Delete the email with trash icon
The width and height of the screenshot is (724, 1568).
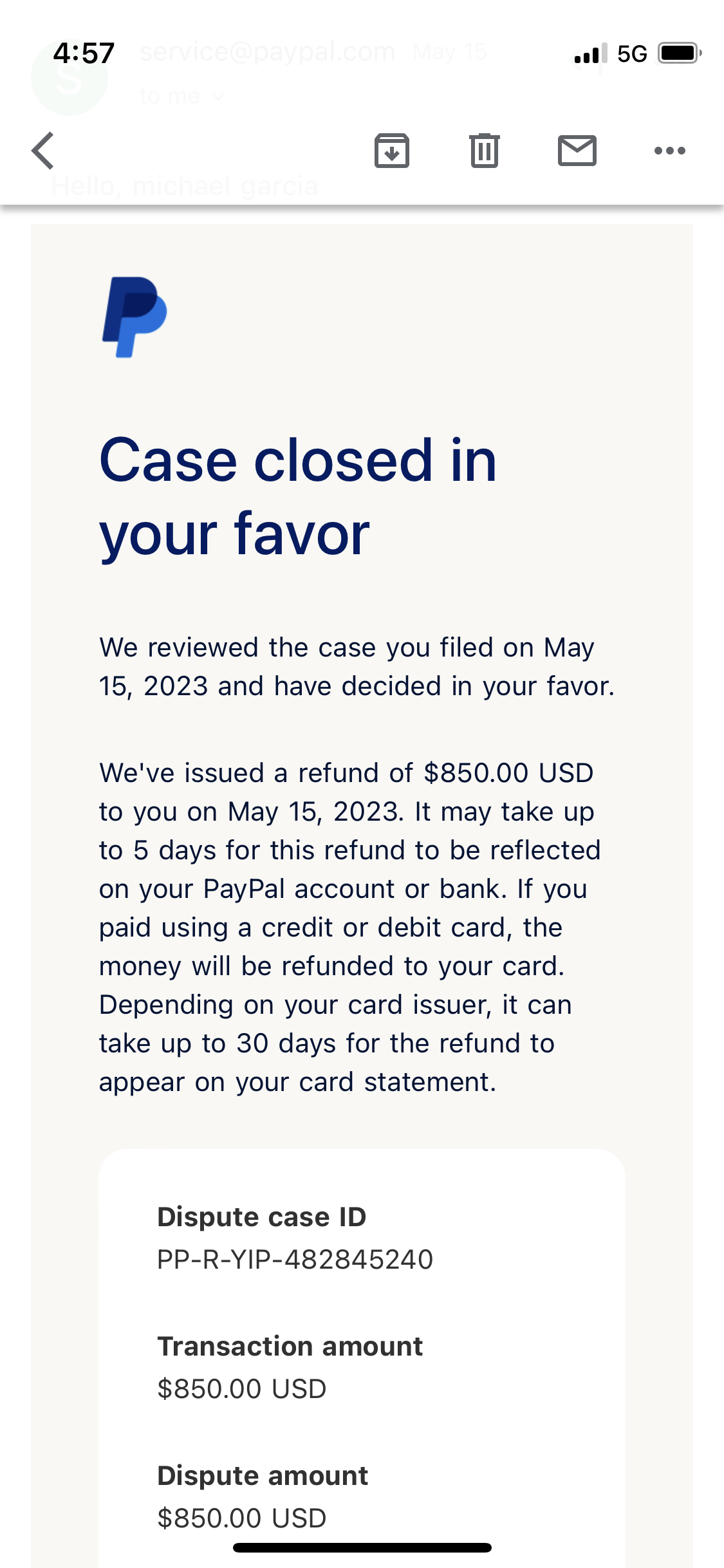point(485,151)
